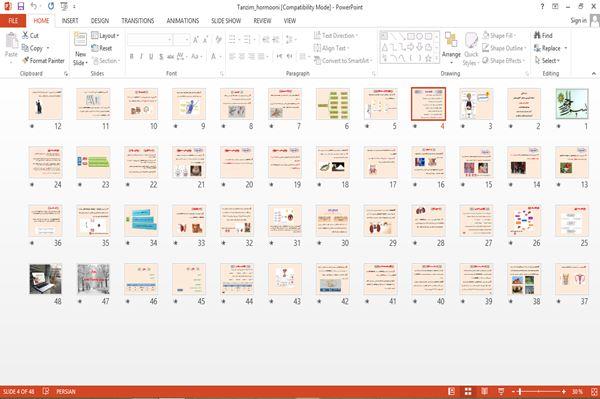Screen dimensions: 600x399
Task: Open Quick Styles gallery dropdown
Action: click(x=471, y=49)
